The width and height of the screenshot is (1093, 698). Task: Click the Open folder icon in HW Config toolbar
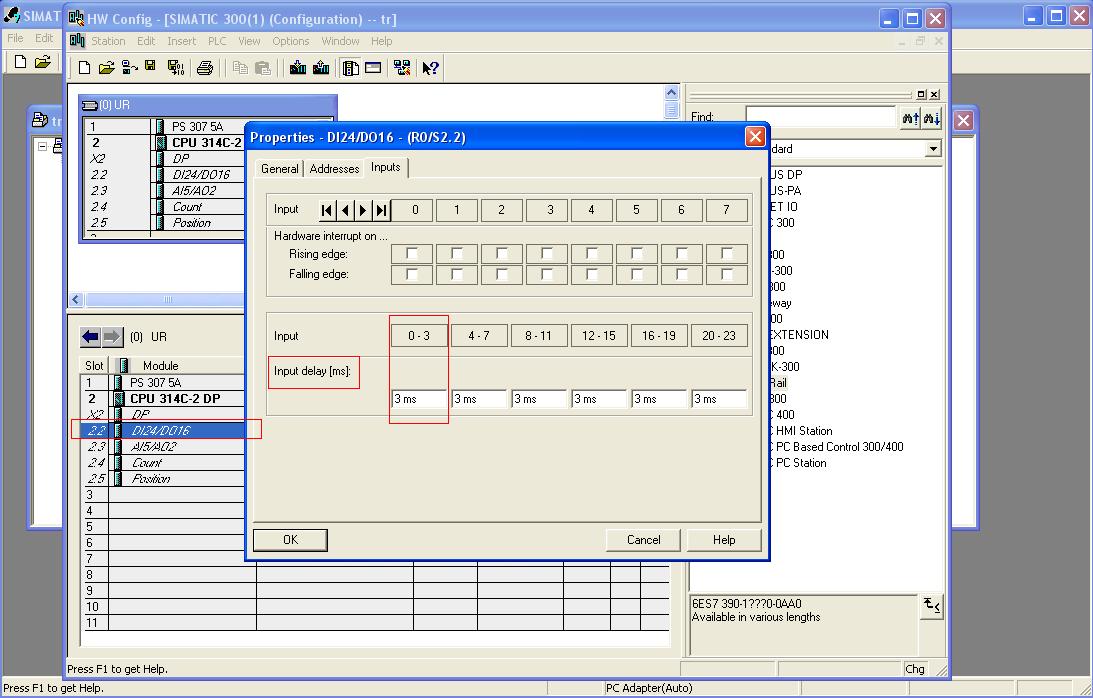[106, 68]
